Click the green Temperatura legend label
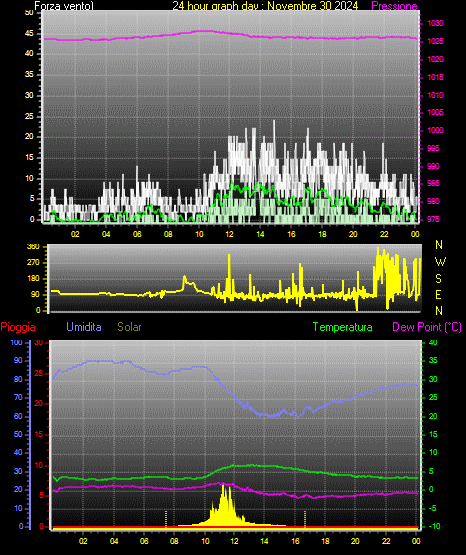This screenshot has width=466, height=555. pos(342,327)
